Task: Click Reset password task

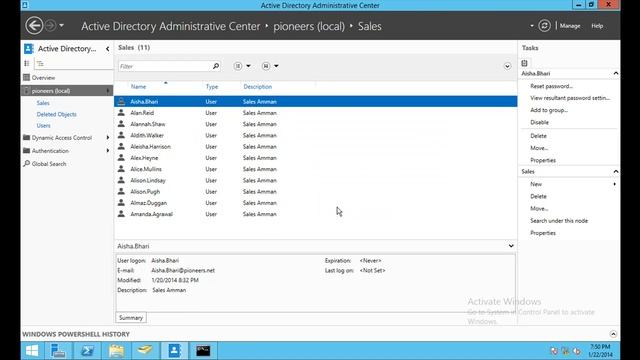Action: pyautogui.click(x=551, y=86)
